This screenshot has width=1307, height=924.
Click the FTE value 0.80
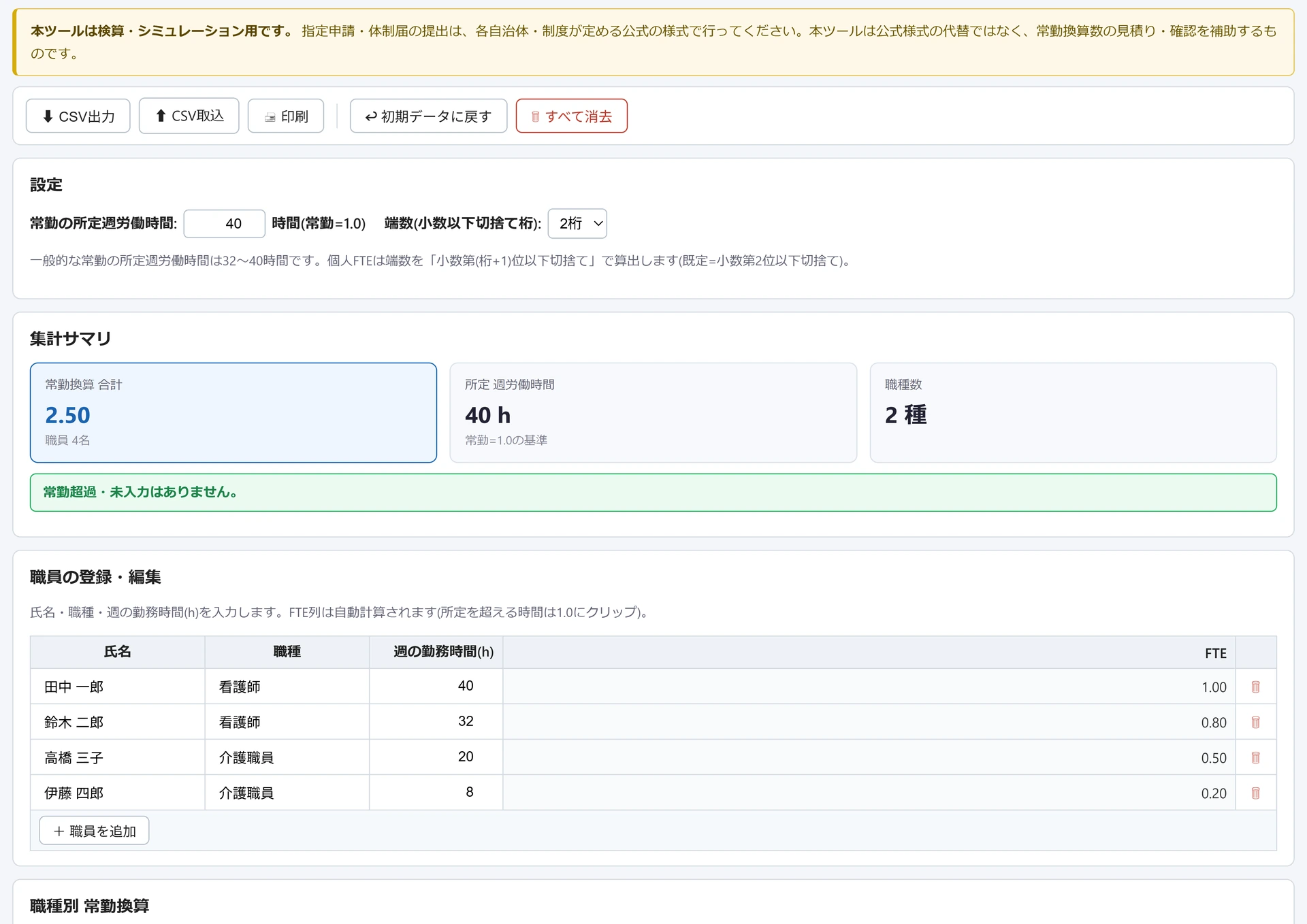pos(1214,723)
